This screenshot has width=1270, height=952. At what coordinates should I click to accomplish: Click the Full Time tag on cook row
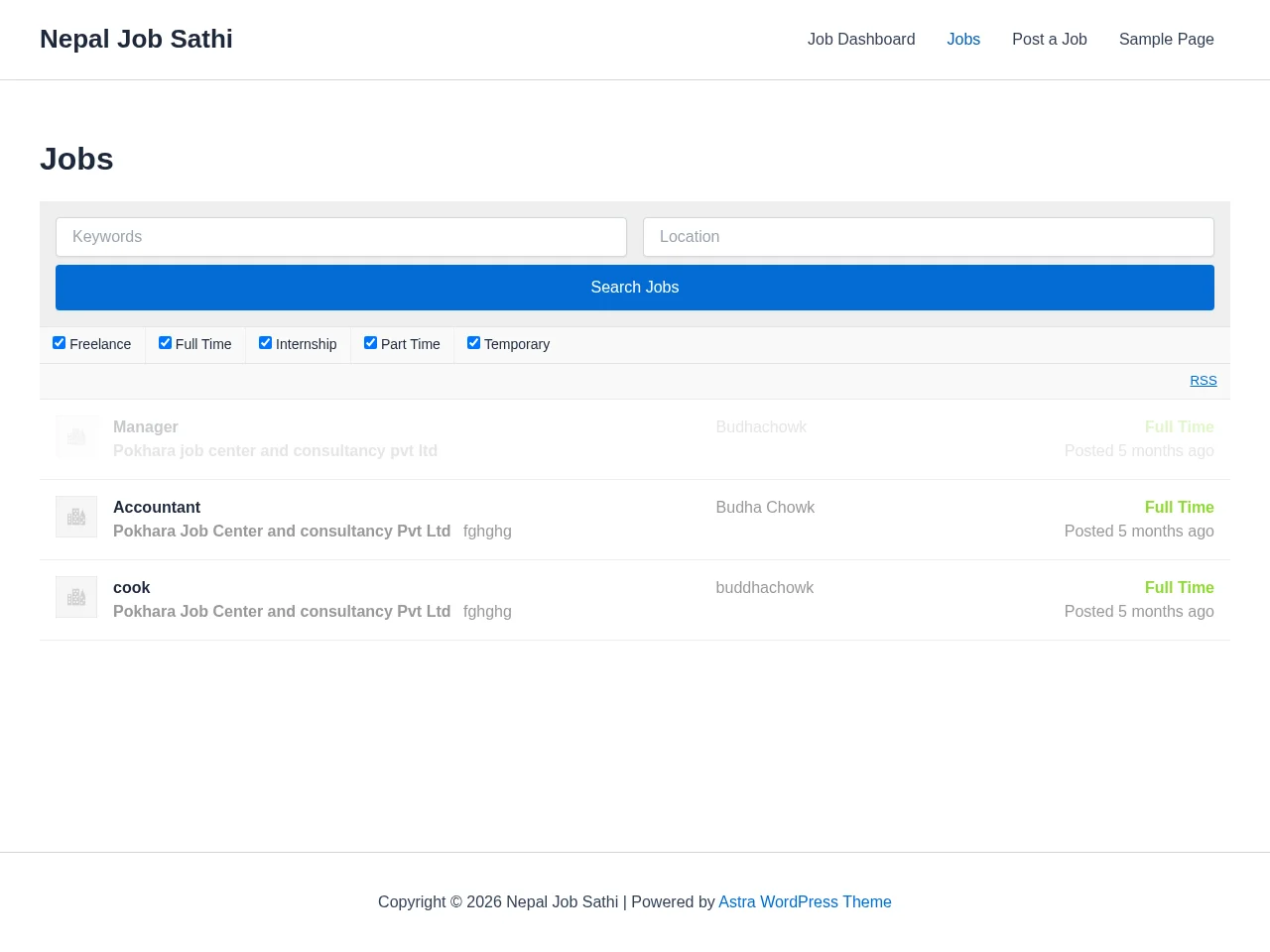[x=1179, y=587]
